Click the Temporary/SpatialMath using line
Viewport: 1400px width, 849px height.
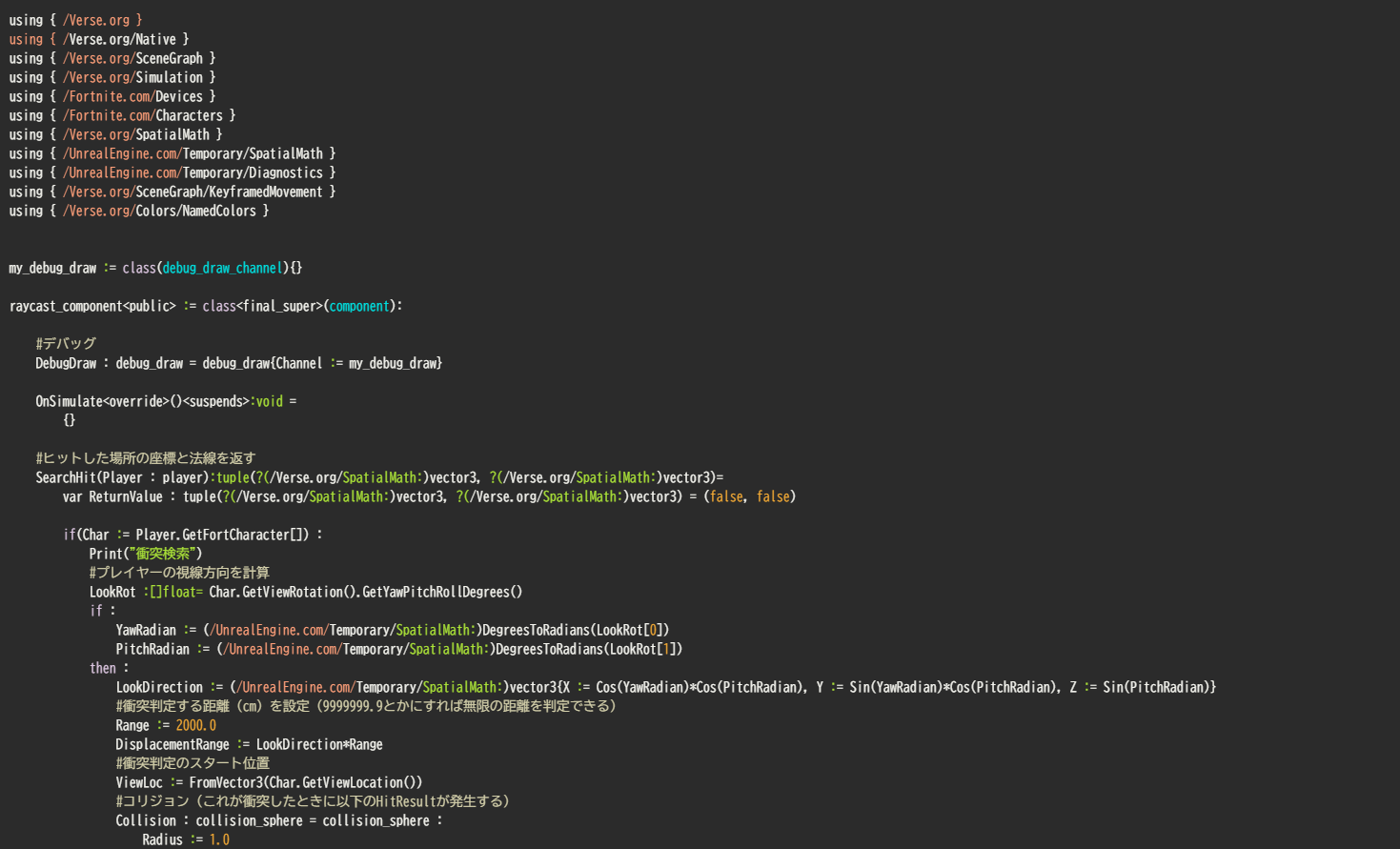172,153
